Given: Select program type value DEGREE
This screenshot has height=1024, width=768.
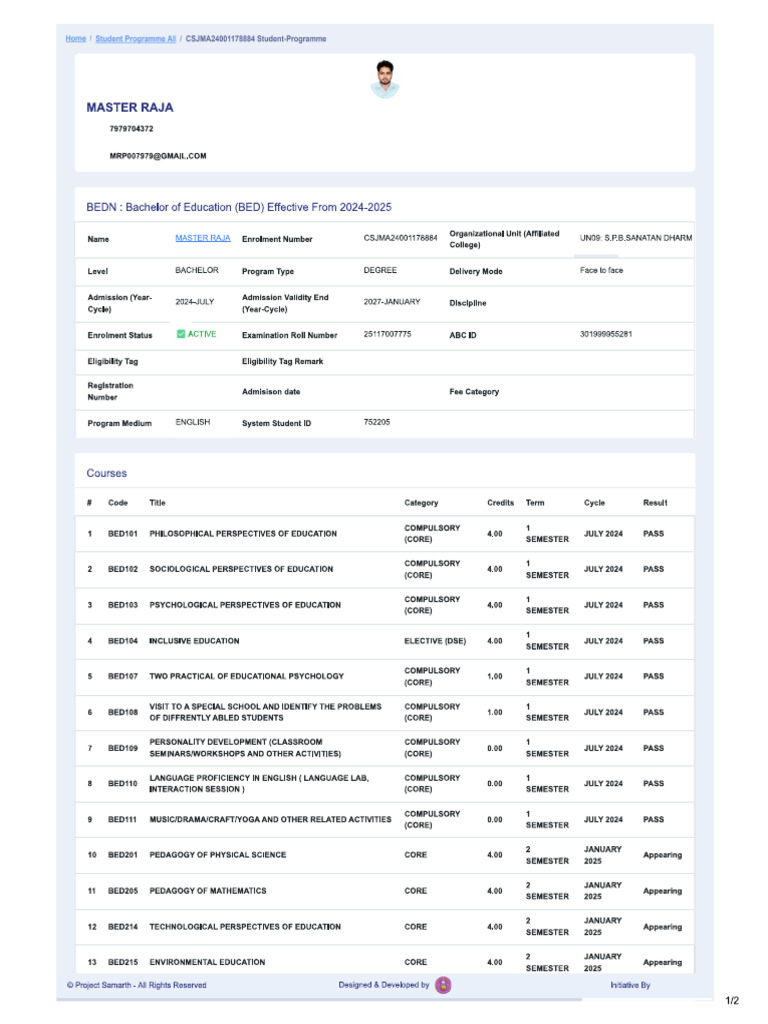Looking at the screenshot, I should [380, 270].
